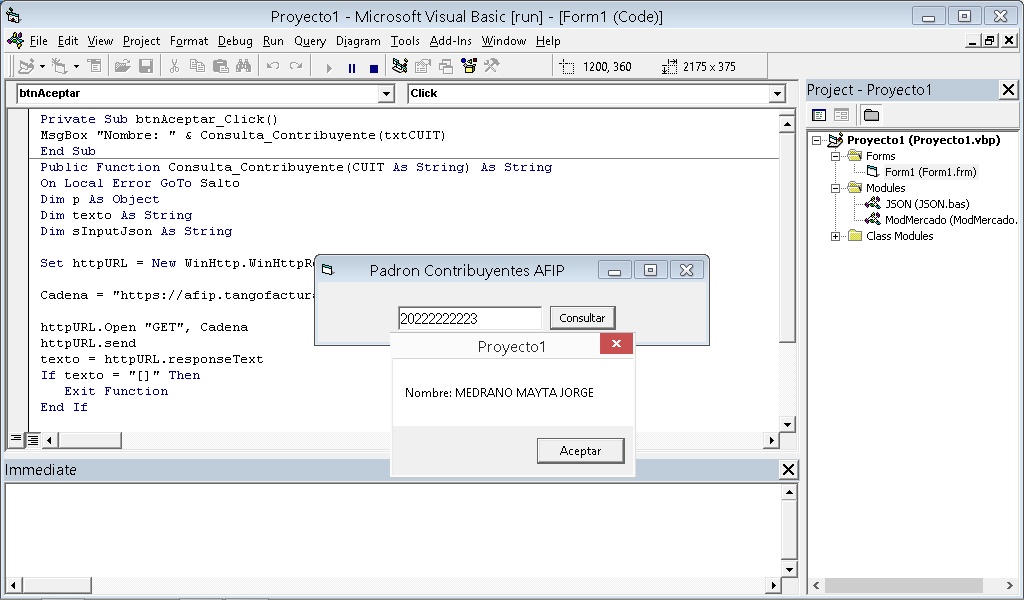This screenshot has width=1024, height=600.
Task: Click Aceptar in the Proyecto1 message box
Action: tap(581, 451)
